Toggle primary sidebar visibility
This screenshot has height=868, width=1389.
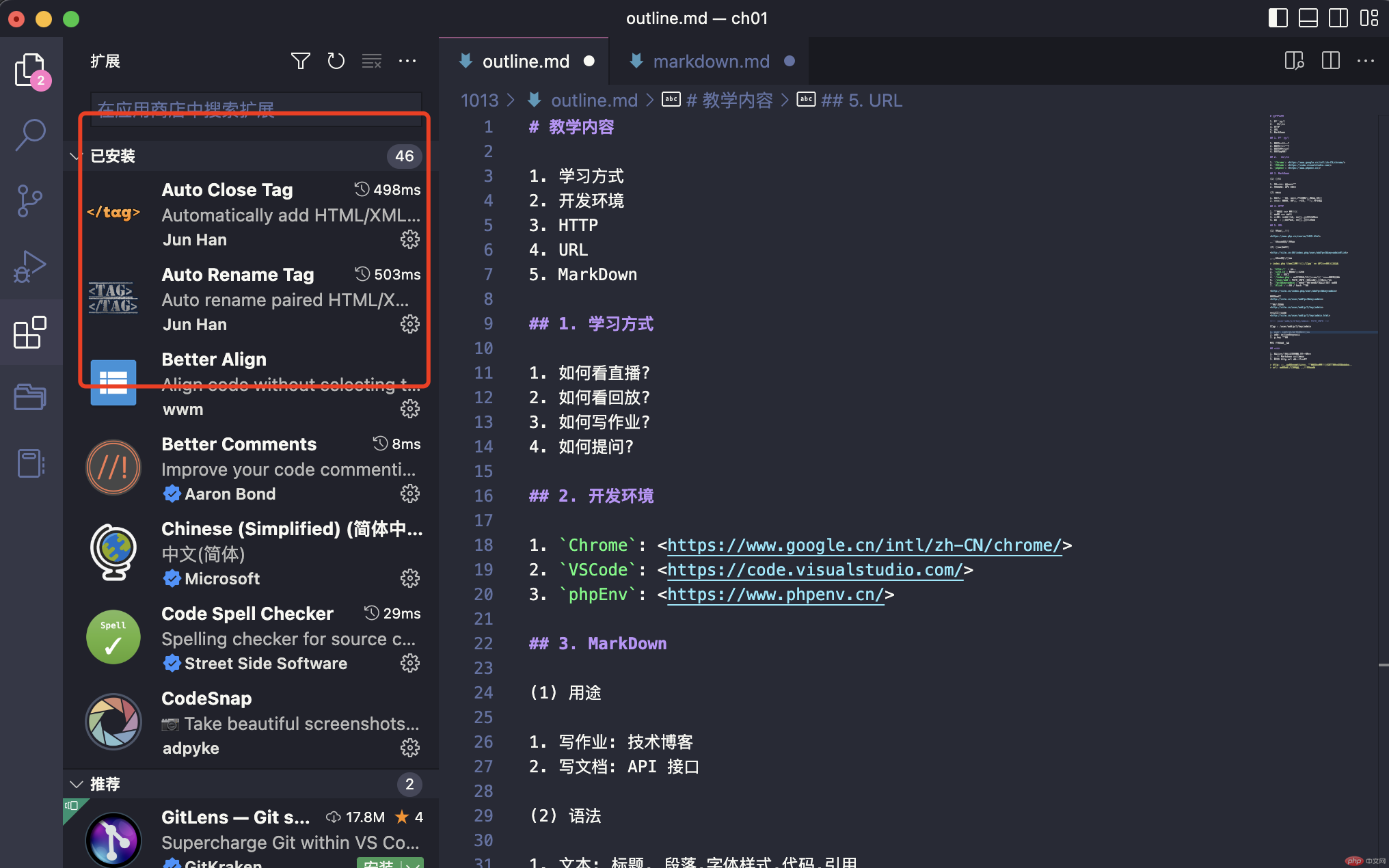(x=1278, y=18)
